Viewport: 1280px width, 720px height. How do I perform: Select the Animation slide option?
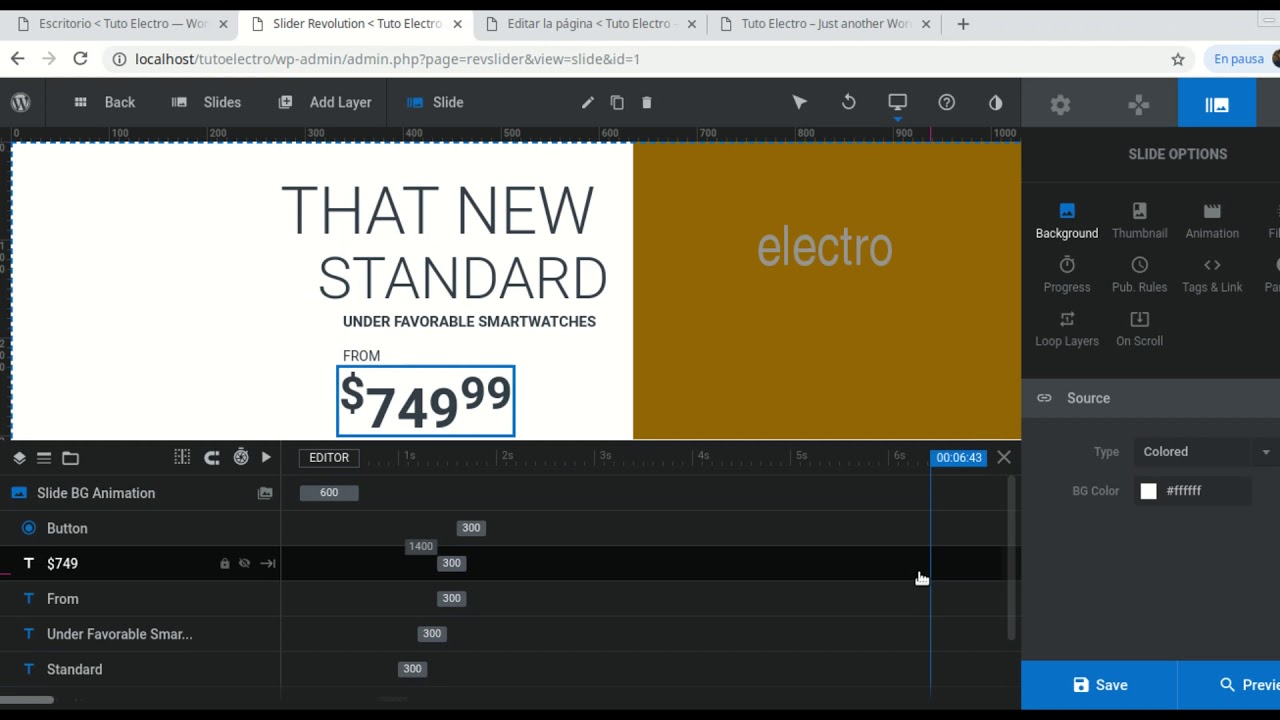coord(1212,220)
